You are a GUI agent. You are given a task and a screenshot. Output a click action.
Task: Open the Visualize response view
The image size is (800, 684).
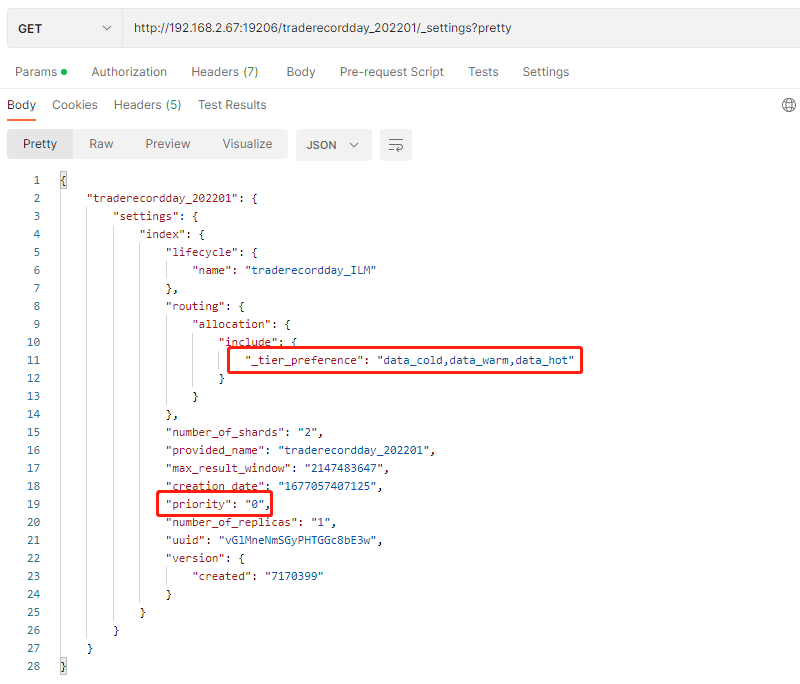click(x=247, y=144)
